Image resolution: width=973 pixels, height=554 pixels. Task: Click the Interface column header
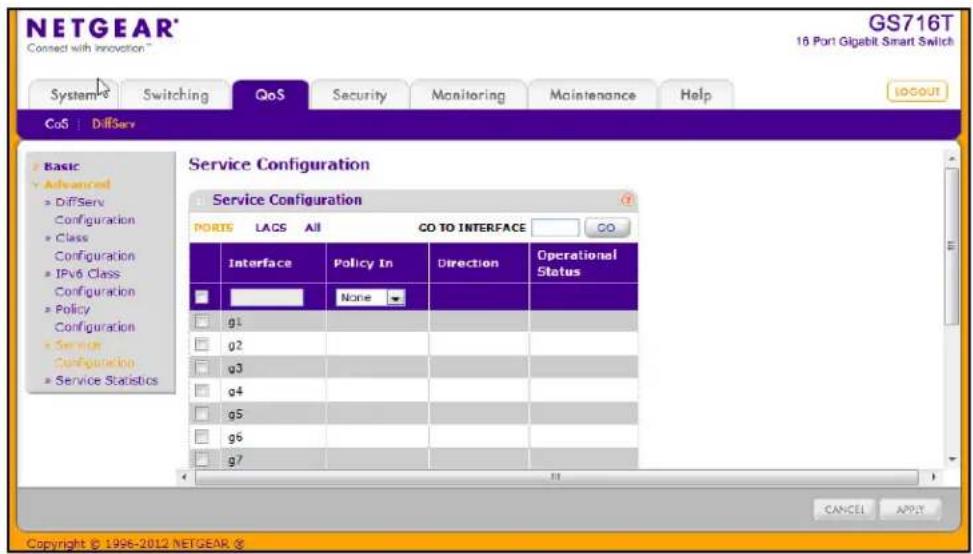(x=260, y=263)
